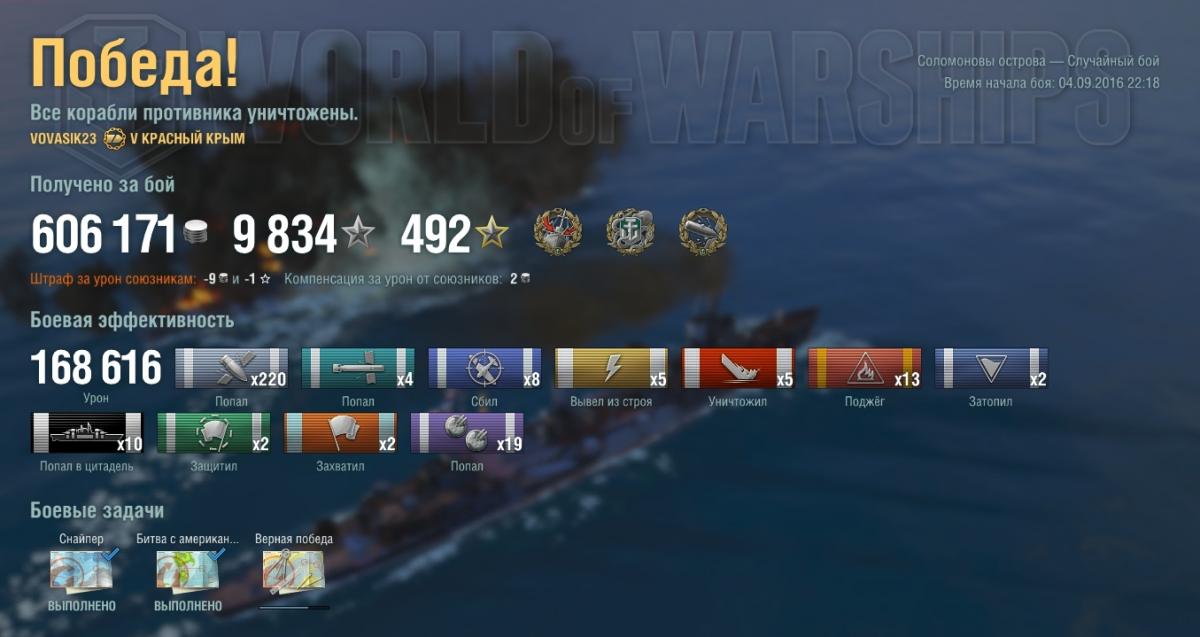Click the Защитил base defense ribbon

coord(214,433)
